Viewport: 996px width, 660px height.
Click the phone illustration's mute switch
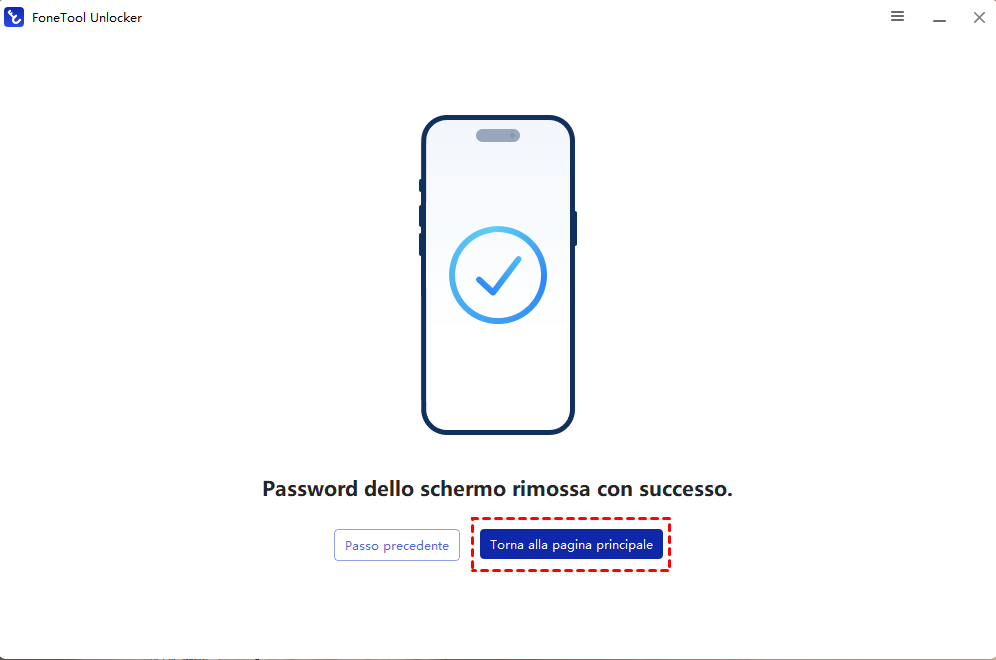421,185
